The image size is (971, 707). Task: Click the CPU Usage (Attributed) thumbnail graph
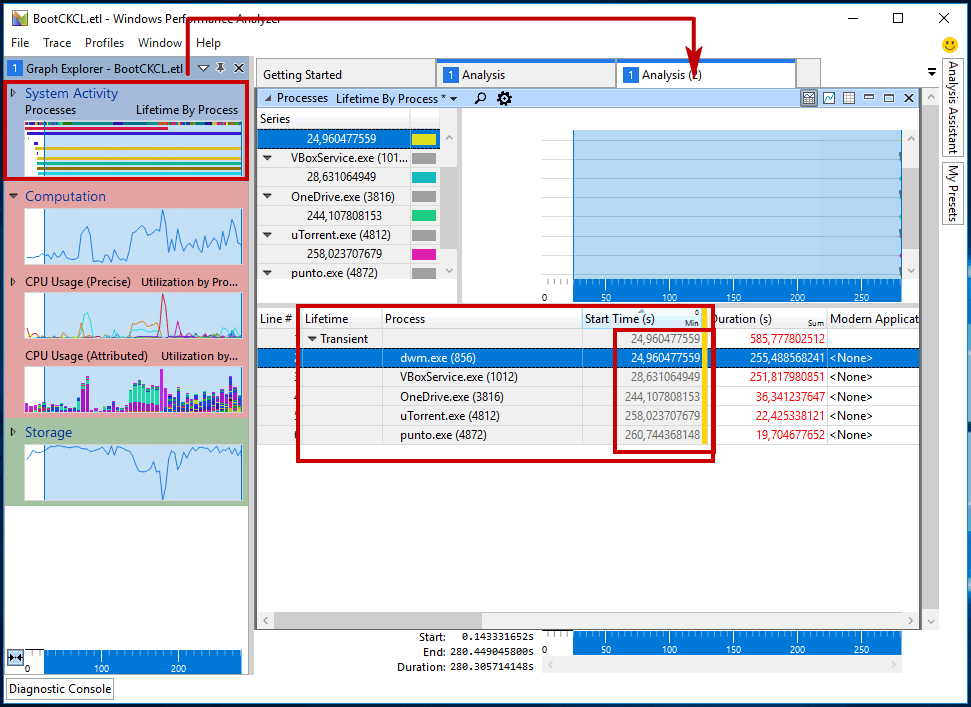[x=133, y=389]
